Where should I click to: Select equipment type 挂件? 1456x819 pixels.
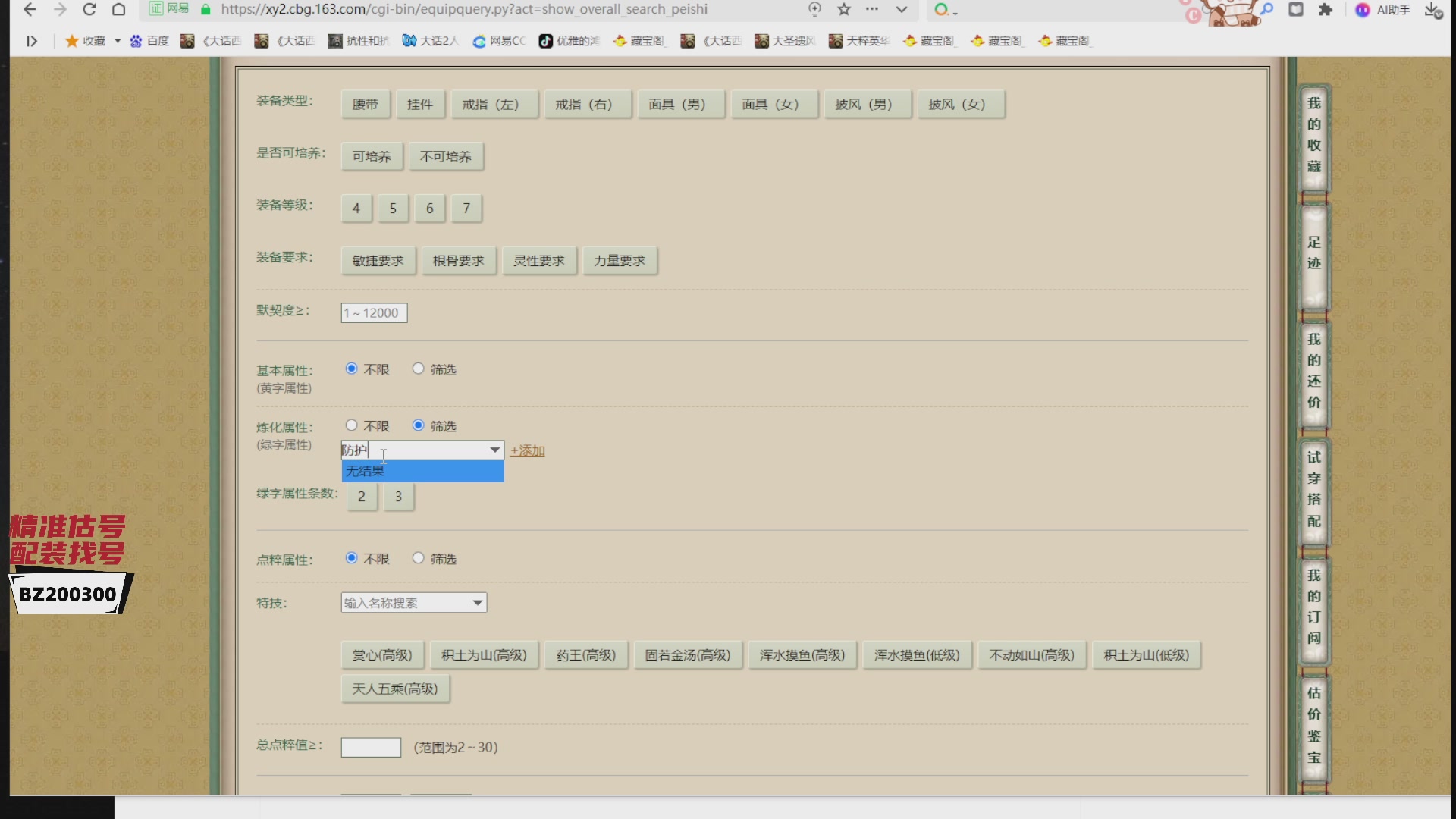(420, 104)
